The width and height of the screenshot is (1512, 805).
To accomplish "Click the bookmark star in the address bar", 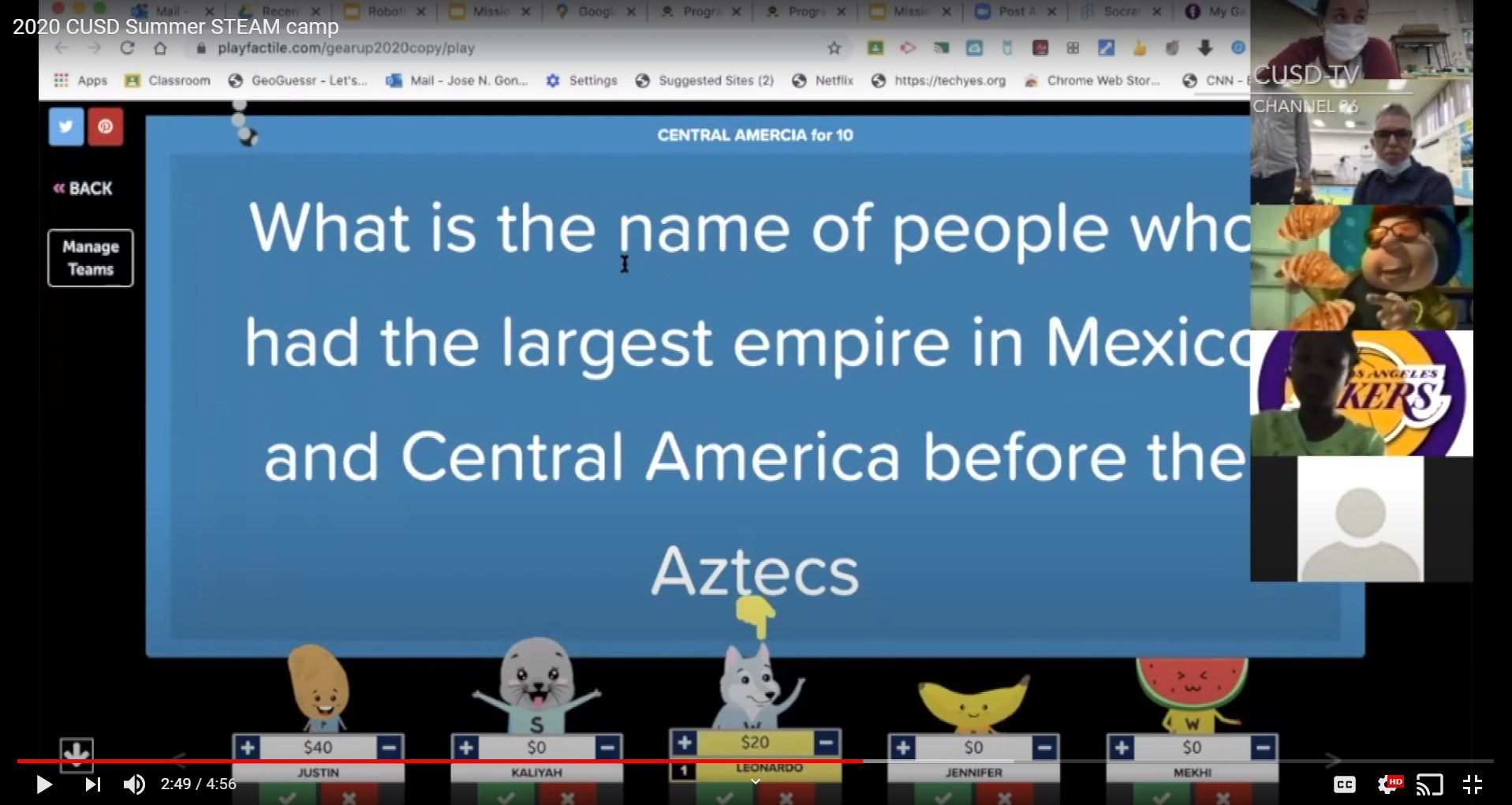I will click(x=834, y=47).
